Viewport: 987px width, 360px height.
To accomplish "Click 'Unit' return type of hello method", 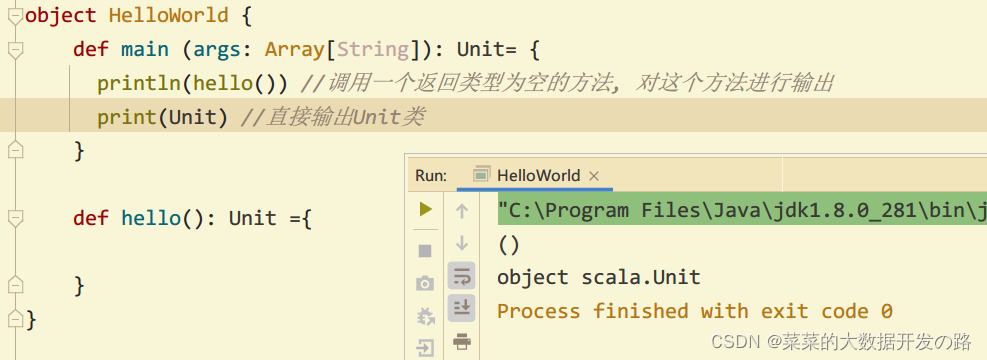I will tap(252, 218).
